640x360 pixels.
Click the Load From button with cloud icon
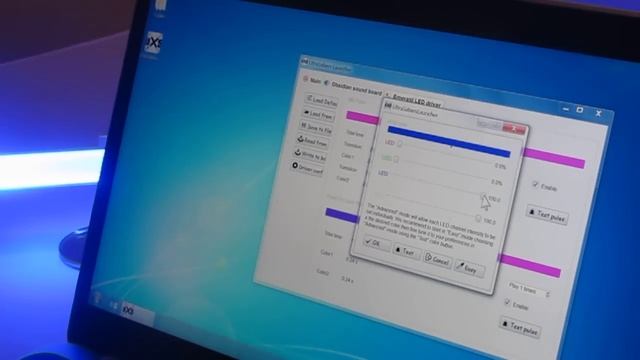[319, 114]
